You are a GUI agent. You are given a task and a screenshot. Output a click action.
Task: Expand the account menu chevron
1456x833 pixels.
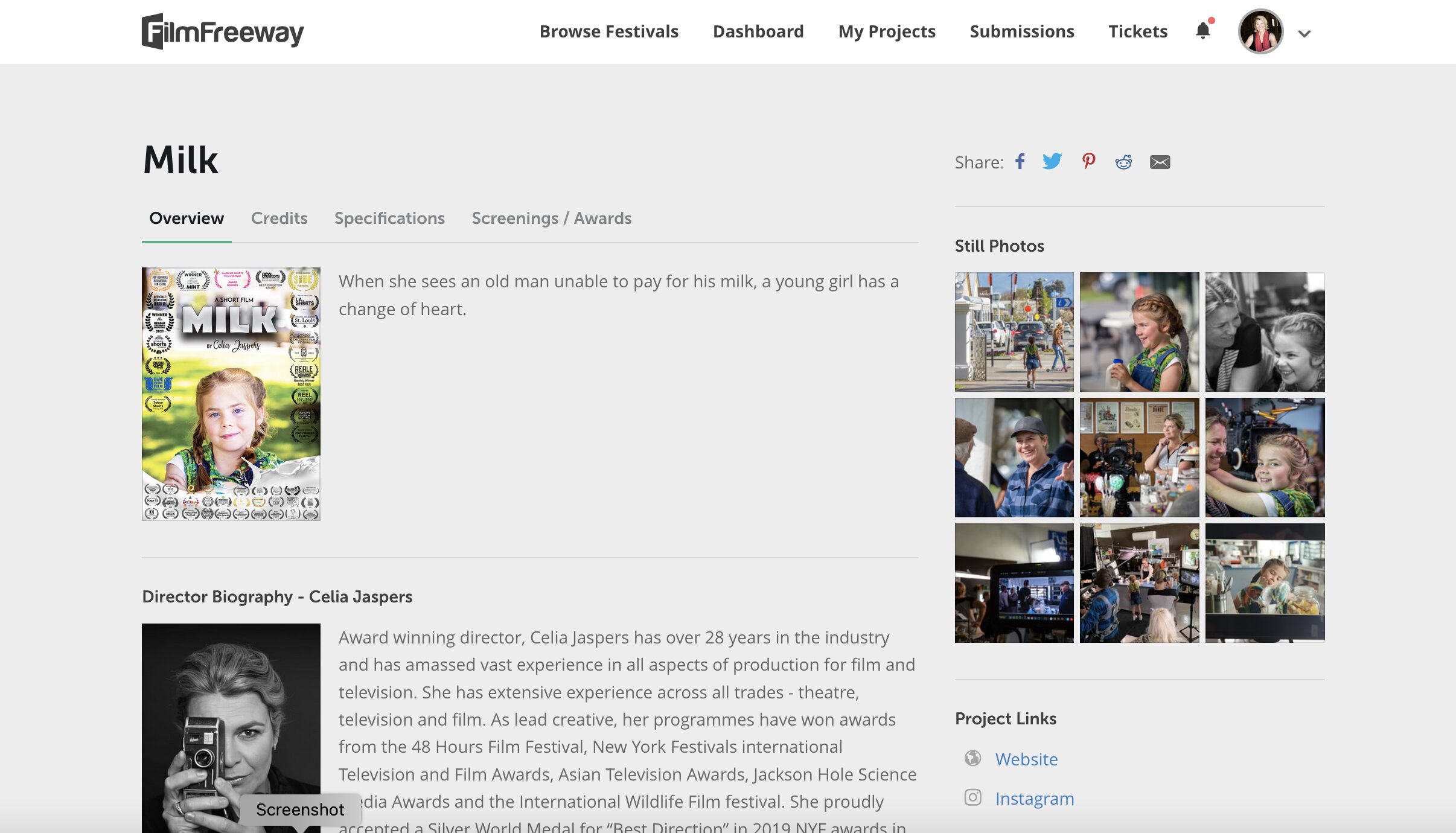(1304, 34)
